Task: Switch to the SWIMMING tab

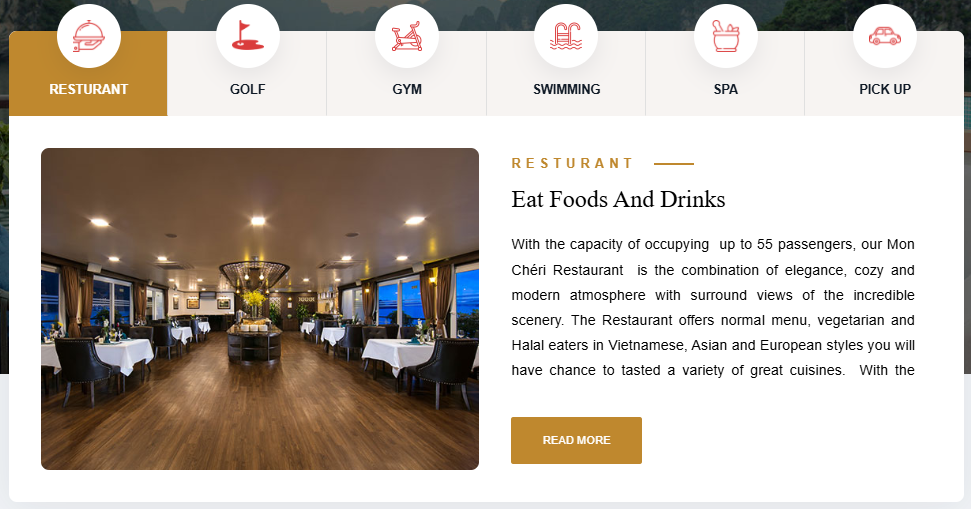Action: click(x=567, y=89)
